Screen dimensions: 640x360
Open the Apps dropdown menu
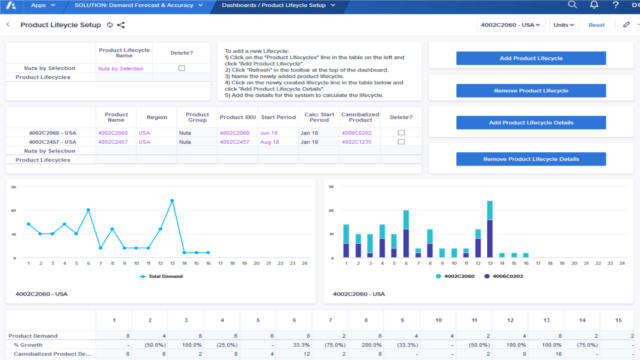43,5
